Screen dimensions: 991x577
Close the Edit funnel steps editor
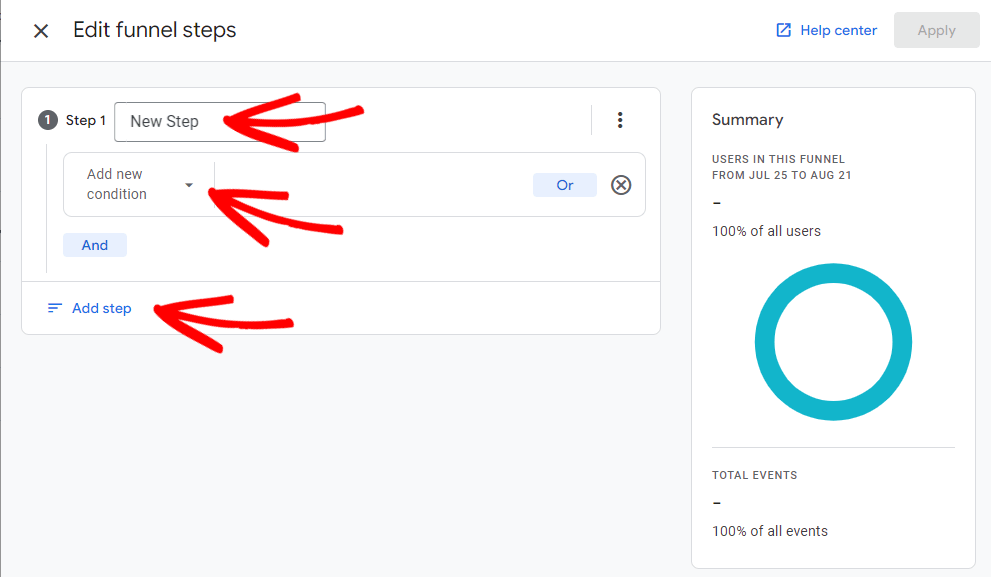[40, 30]
